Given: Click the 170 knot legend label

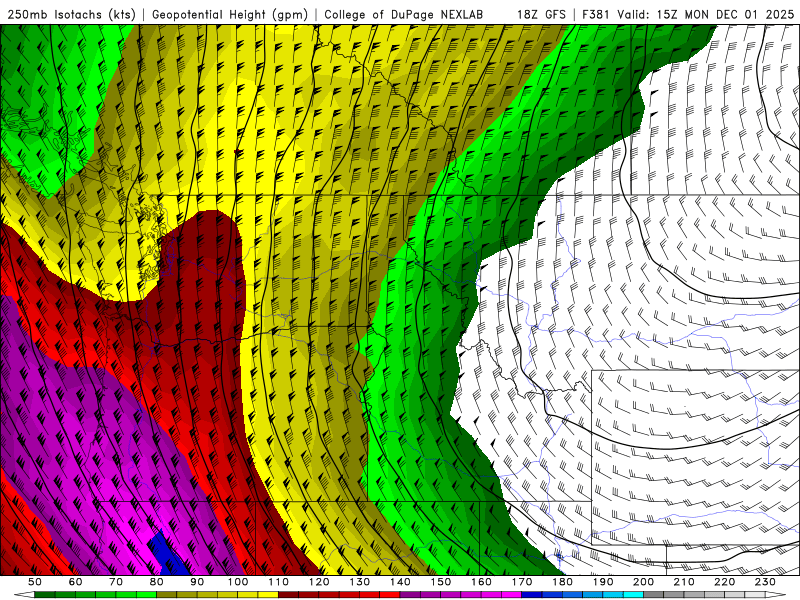Looking at the screenshot, I should (522, 582).
